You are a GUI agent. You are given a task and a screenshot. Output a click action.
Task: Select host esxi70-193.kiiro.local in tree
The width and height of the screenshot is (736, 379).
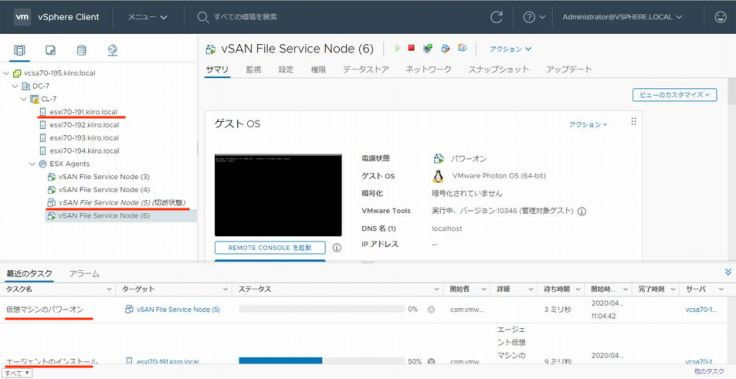(84, 138)
